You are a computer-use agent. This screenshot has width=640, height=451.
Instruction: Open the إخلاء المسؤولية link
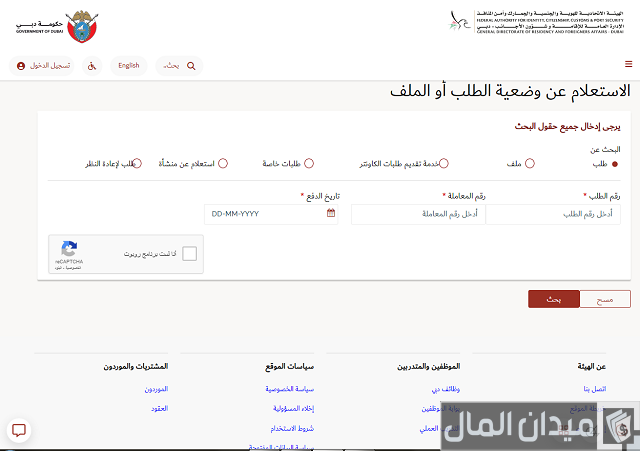[293, 409]
